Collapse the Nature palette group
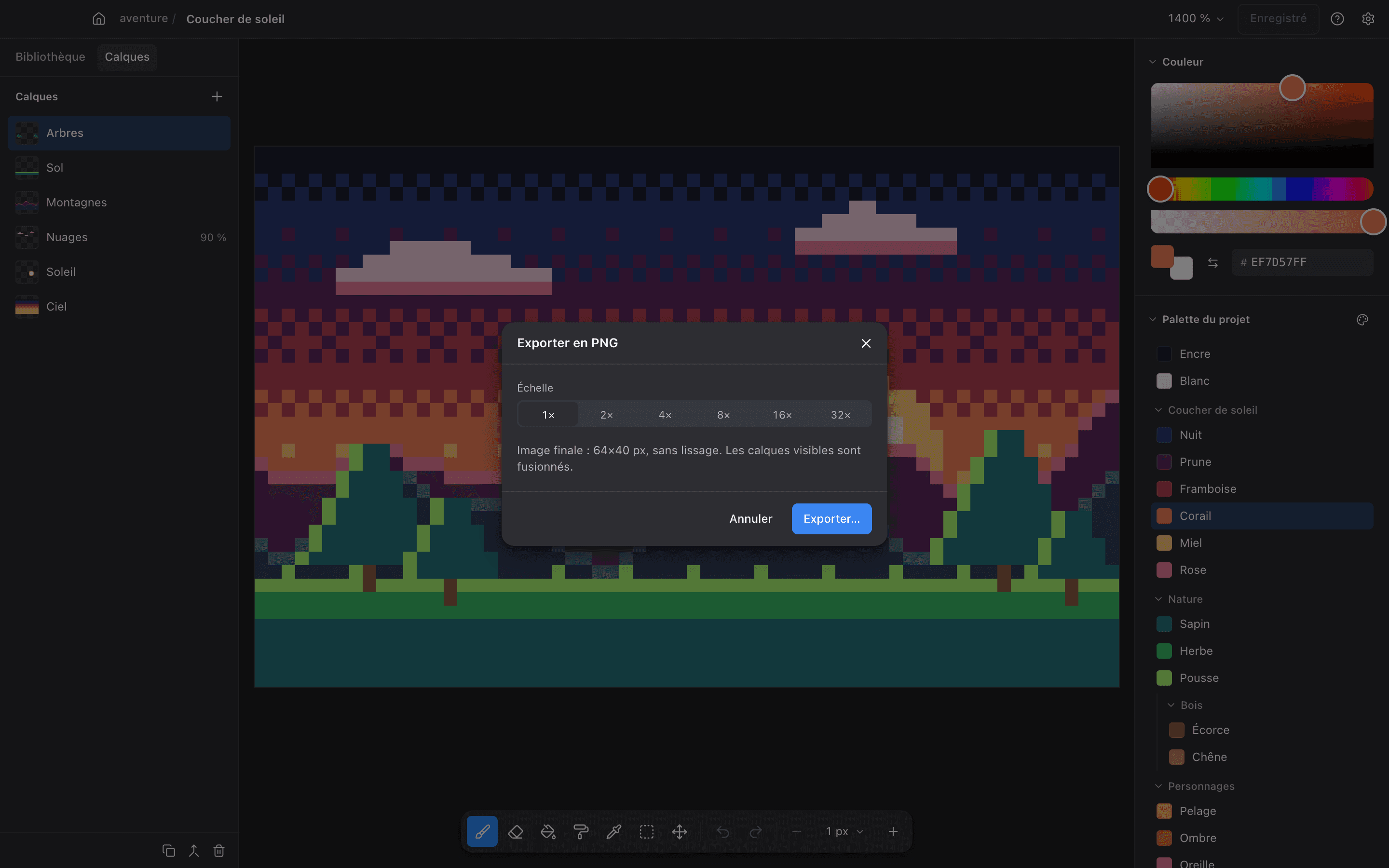This screenshot has height=868, width=1389. coord(1159,599)
